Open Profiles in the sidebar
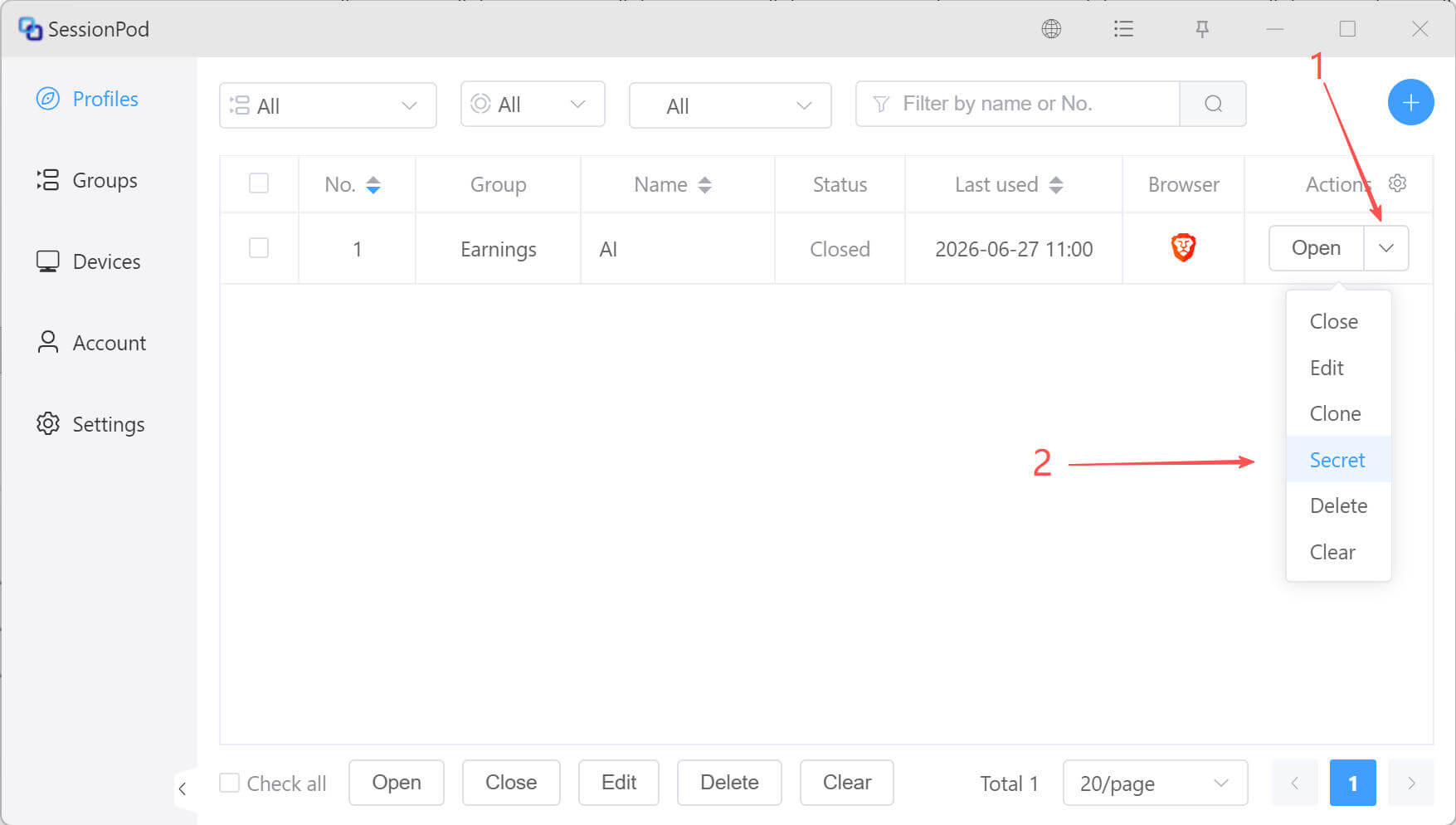 point(87,99)
